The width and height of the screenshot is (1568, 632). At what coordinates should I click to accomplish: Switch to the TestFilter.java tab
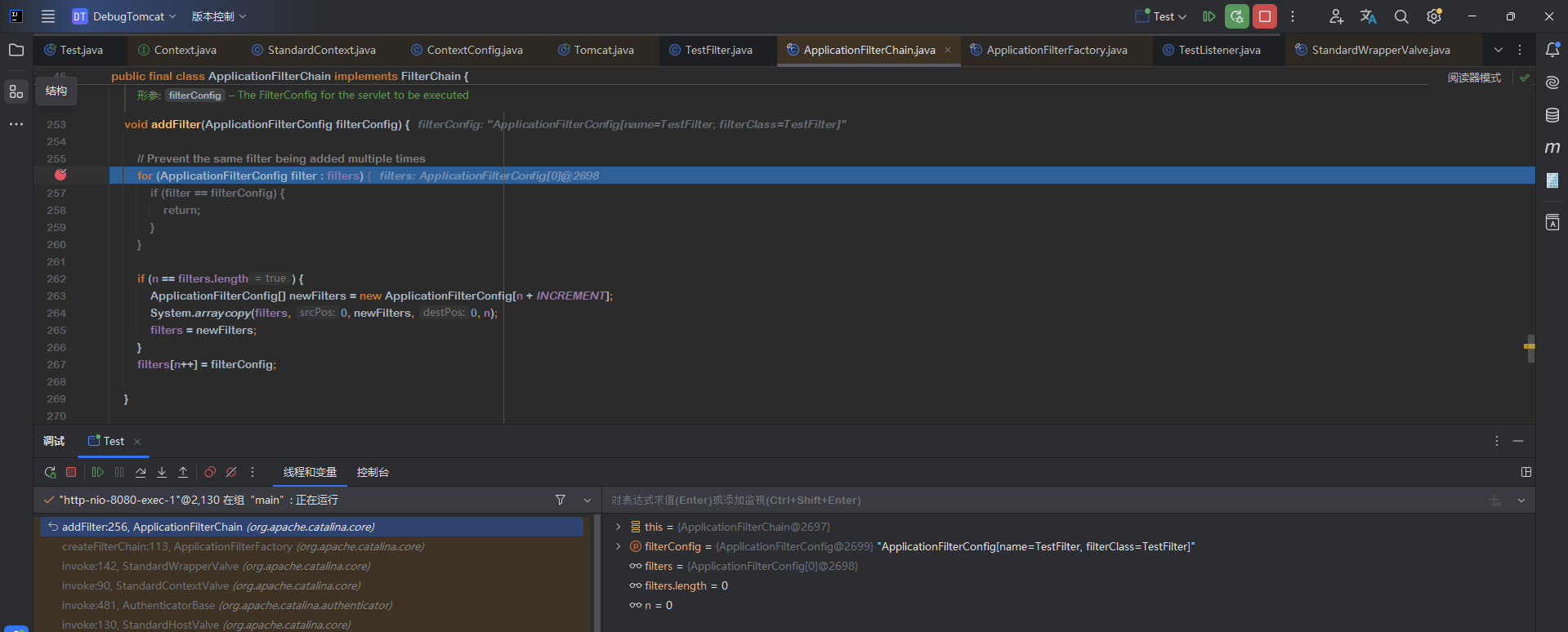717,50
